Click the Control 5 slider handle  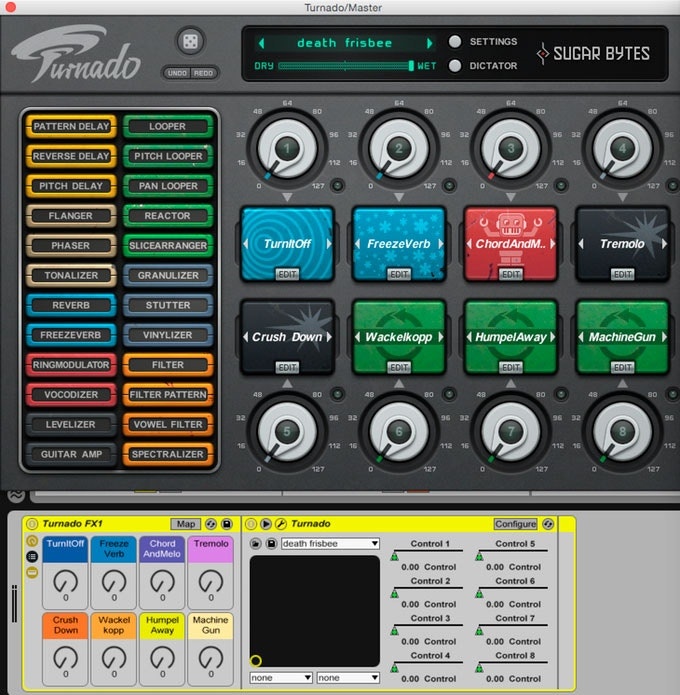coord(479,556)
